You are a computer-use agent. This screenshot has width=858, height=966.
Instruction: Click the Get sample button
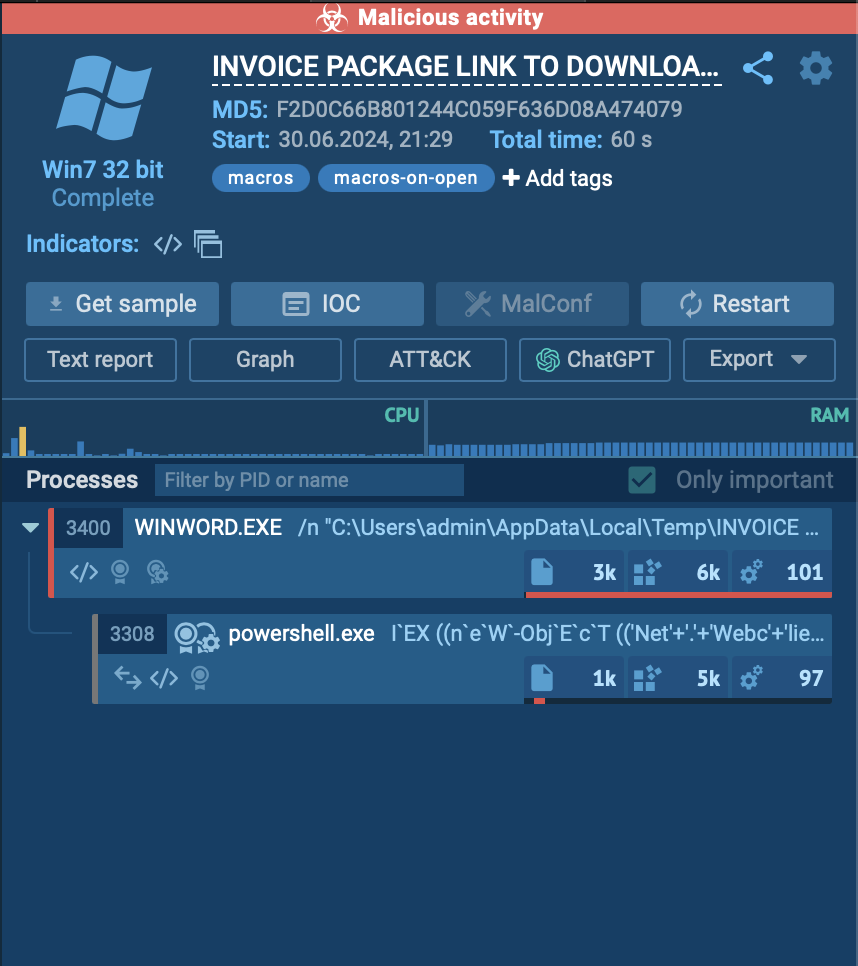122,304
